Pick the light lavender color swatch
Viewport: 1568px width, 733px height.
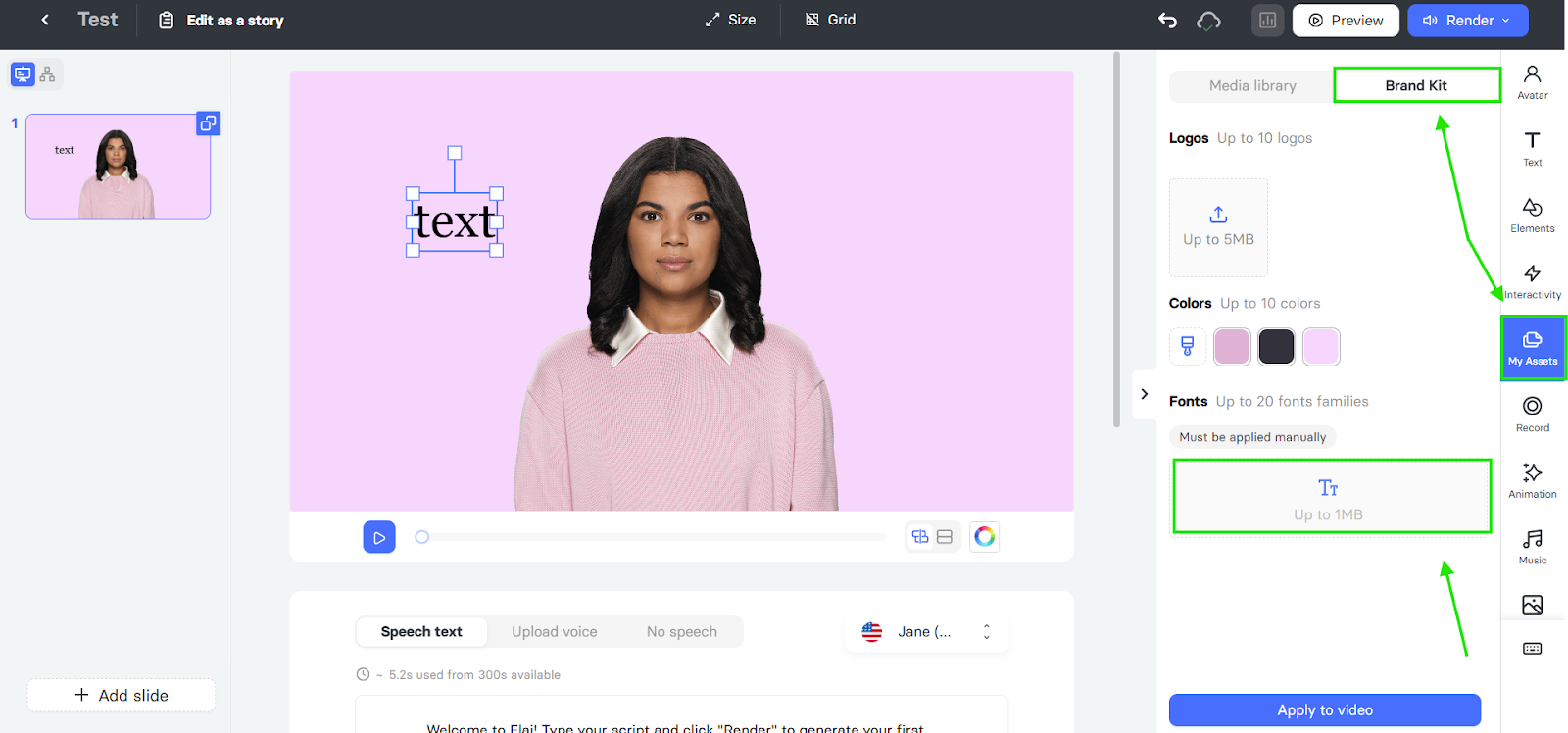(1321, 347)
